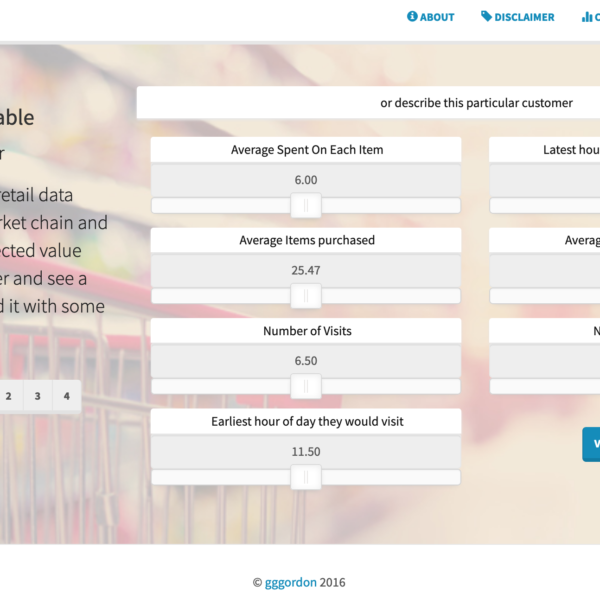Click the blue button at right edge
600x600 pixels.
click(x=592, y=444)
